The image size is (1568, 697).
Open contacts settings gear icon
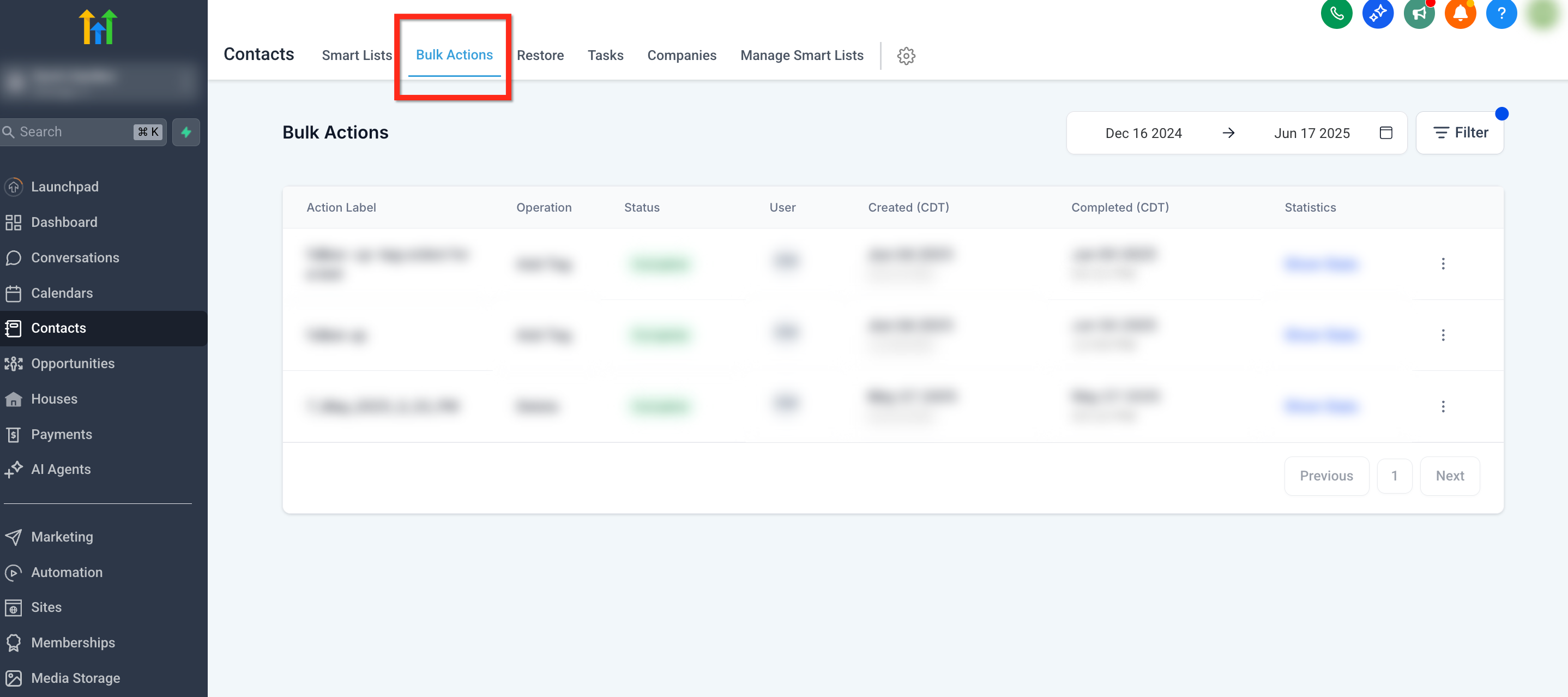(906, 56)
